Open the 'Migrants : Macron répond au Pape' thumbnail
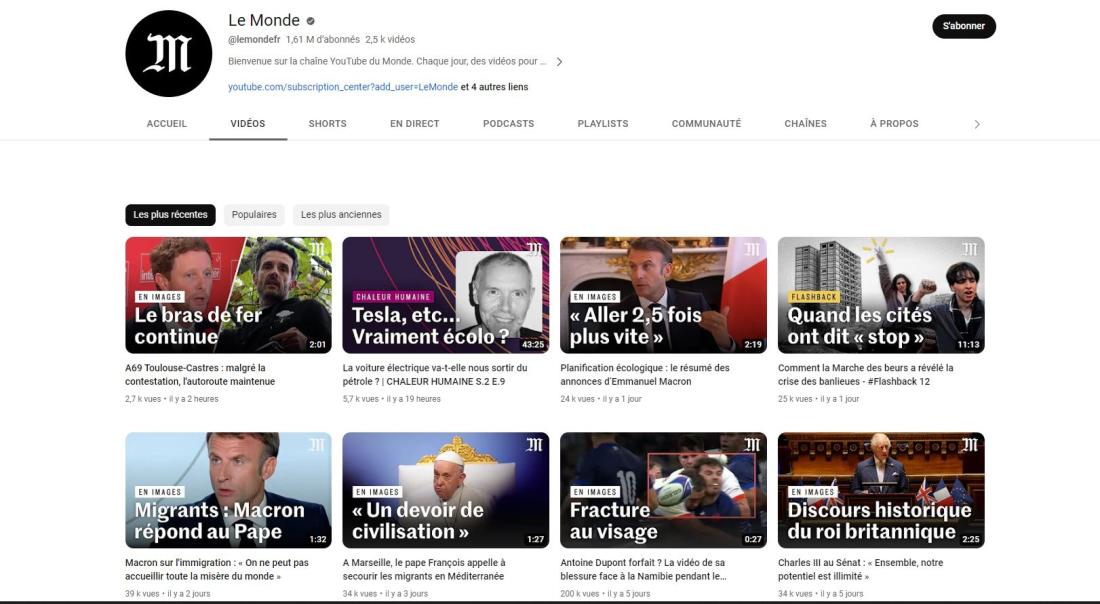The image size is (1100, 604). (x=228, y=490)
